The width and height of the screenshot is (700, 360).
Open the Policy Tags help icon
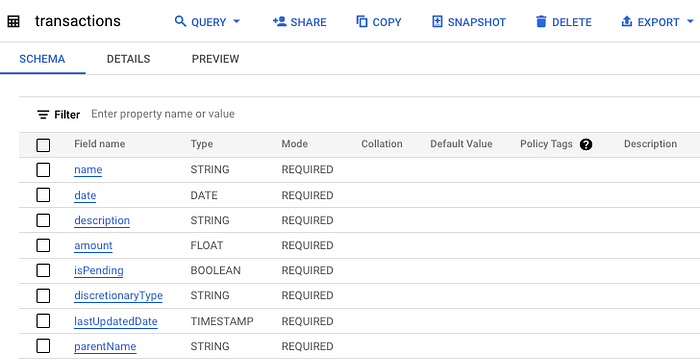coord(586,144)
